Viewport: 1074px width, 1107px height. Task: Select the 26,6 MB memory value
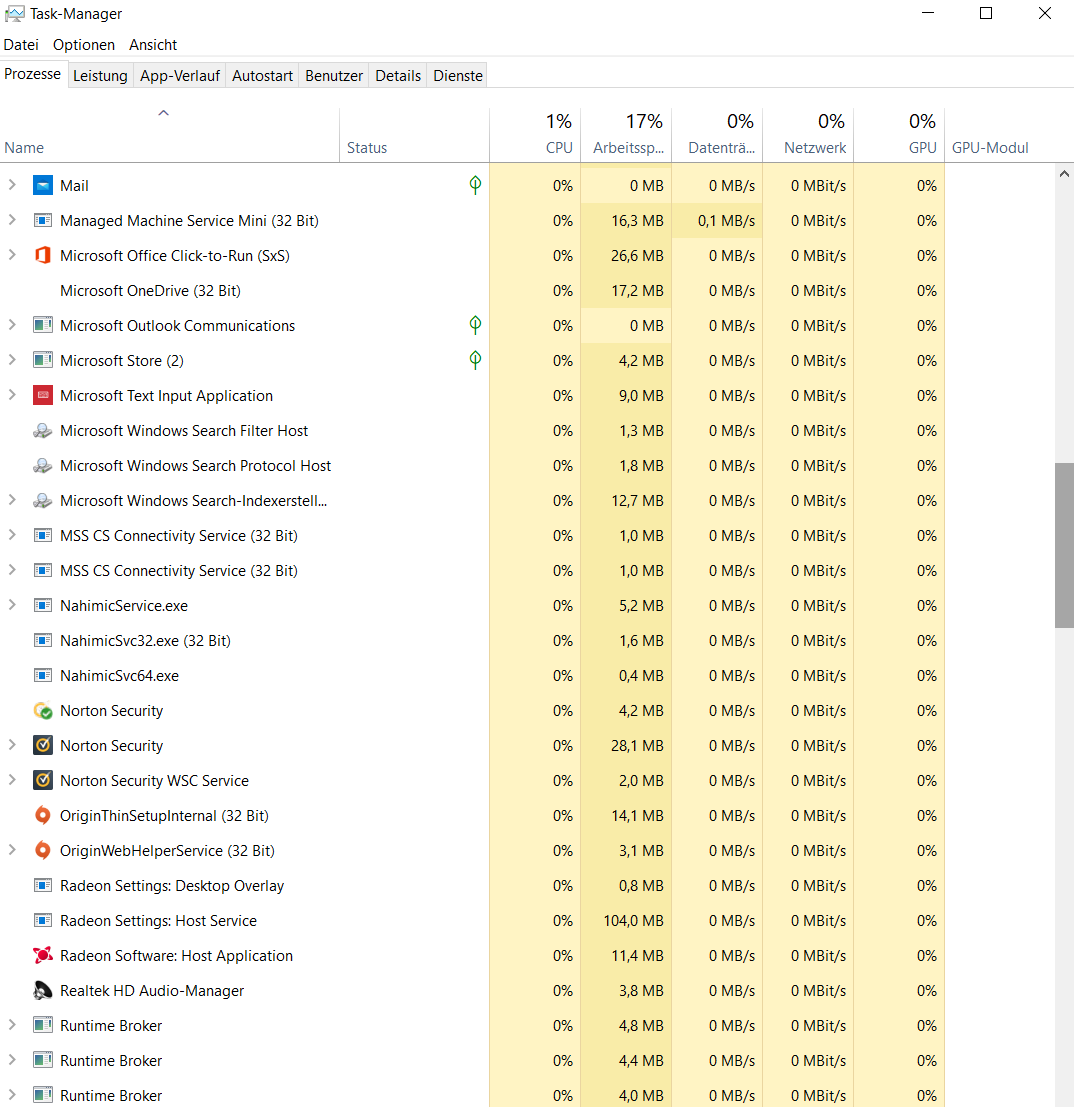(637, 256)
